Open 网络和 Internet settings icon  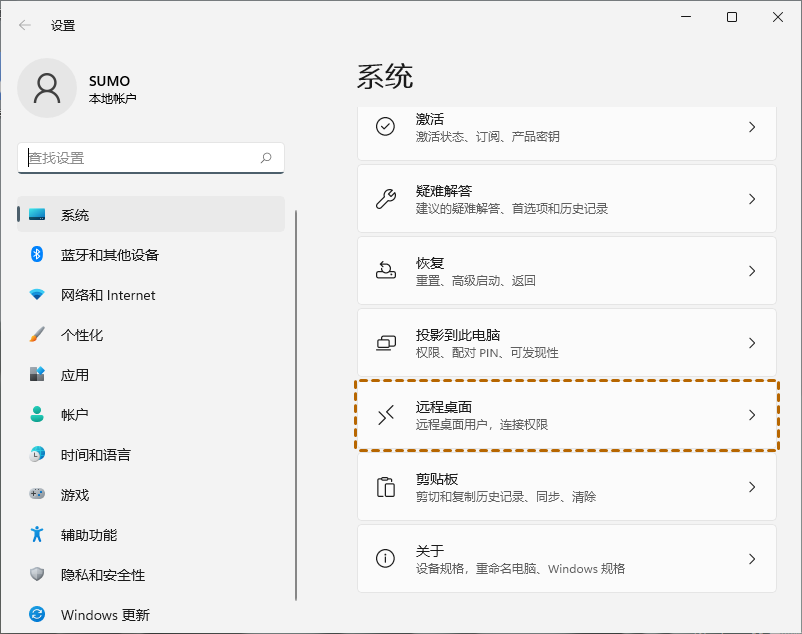(x=36, y=295)
